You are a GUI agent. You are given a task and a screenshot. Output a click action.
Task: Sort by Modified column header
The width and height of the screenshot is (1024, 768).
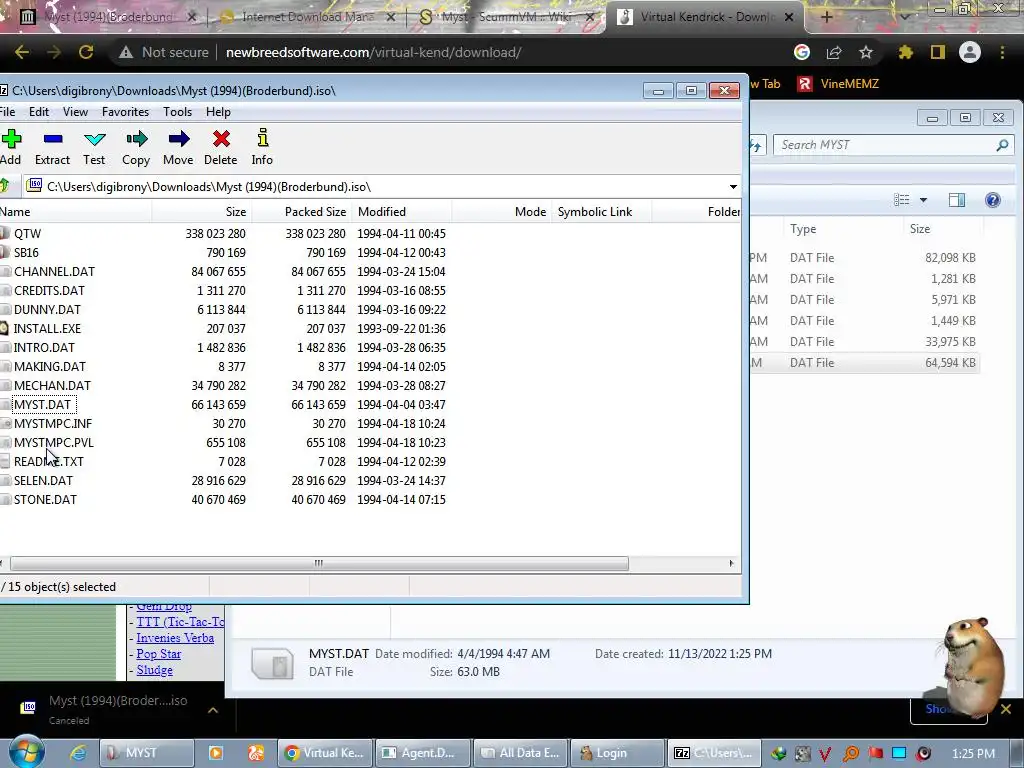402,212
